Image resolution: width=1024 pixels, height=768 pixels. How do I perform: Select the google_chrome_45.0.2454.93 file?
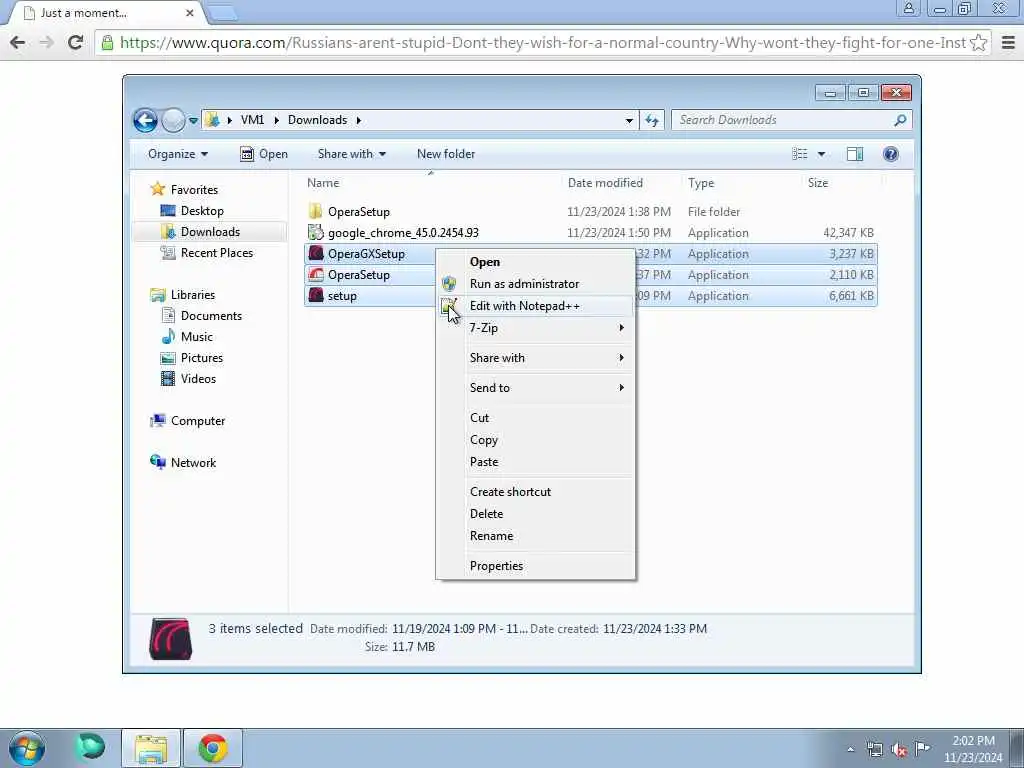coord(403,233)
